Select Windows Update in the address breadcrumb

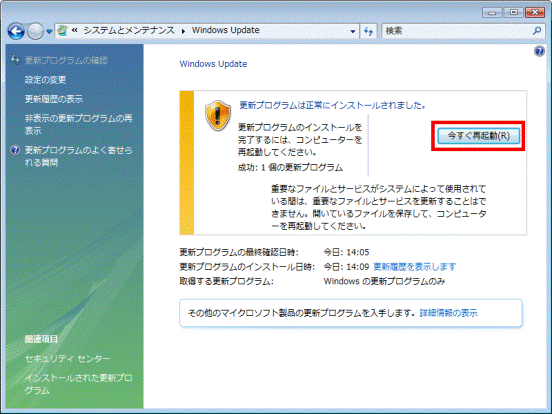tap(225, 30)
